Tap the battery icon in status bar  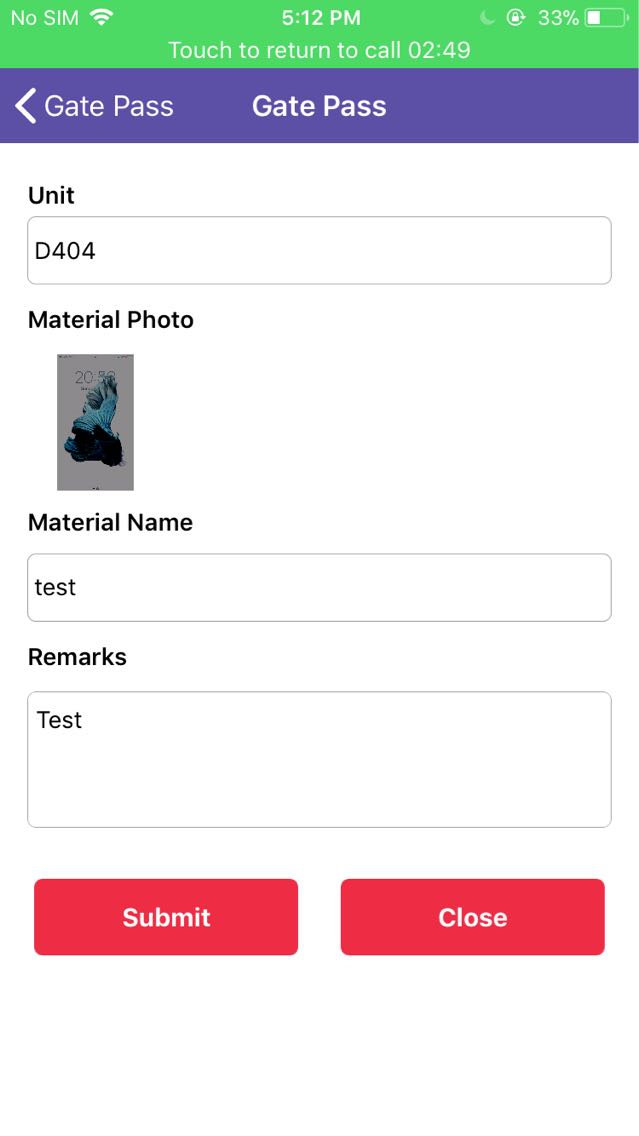click(x=606, y=18)
